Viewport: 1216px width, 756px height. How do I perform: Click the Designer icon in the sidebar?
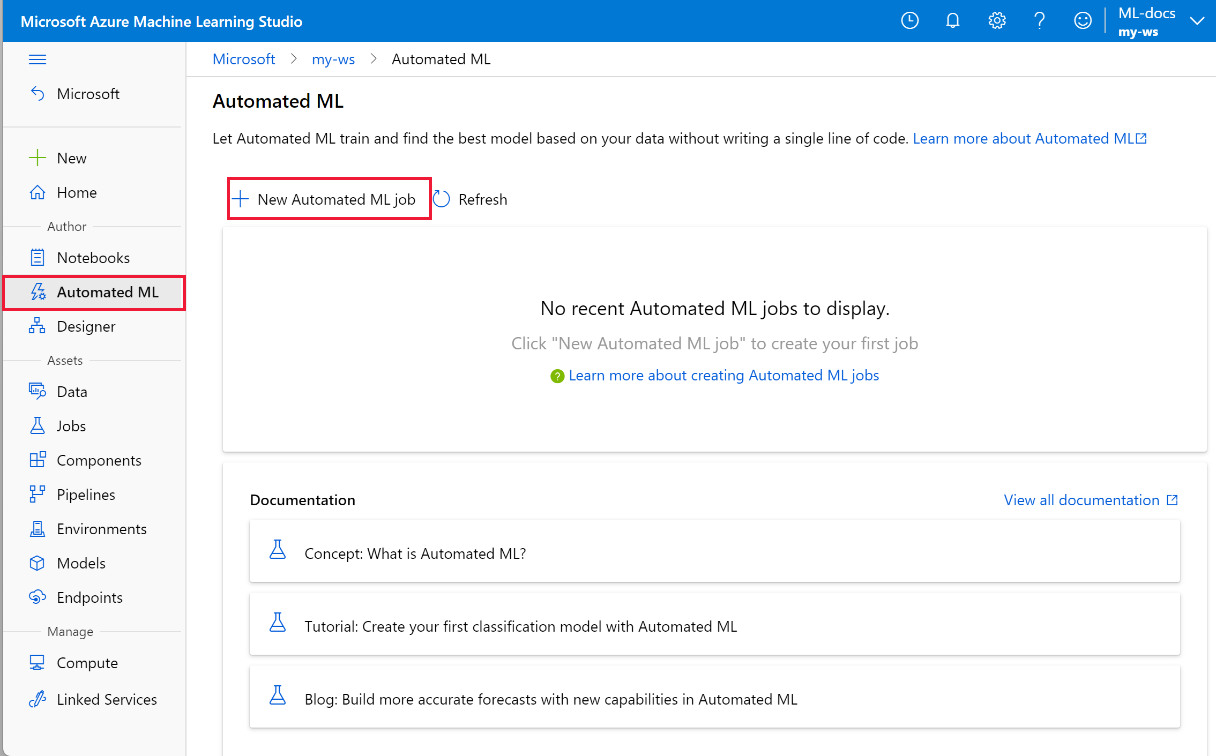click(38, 326)
